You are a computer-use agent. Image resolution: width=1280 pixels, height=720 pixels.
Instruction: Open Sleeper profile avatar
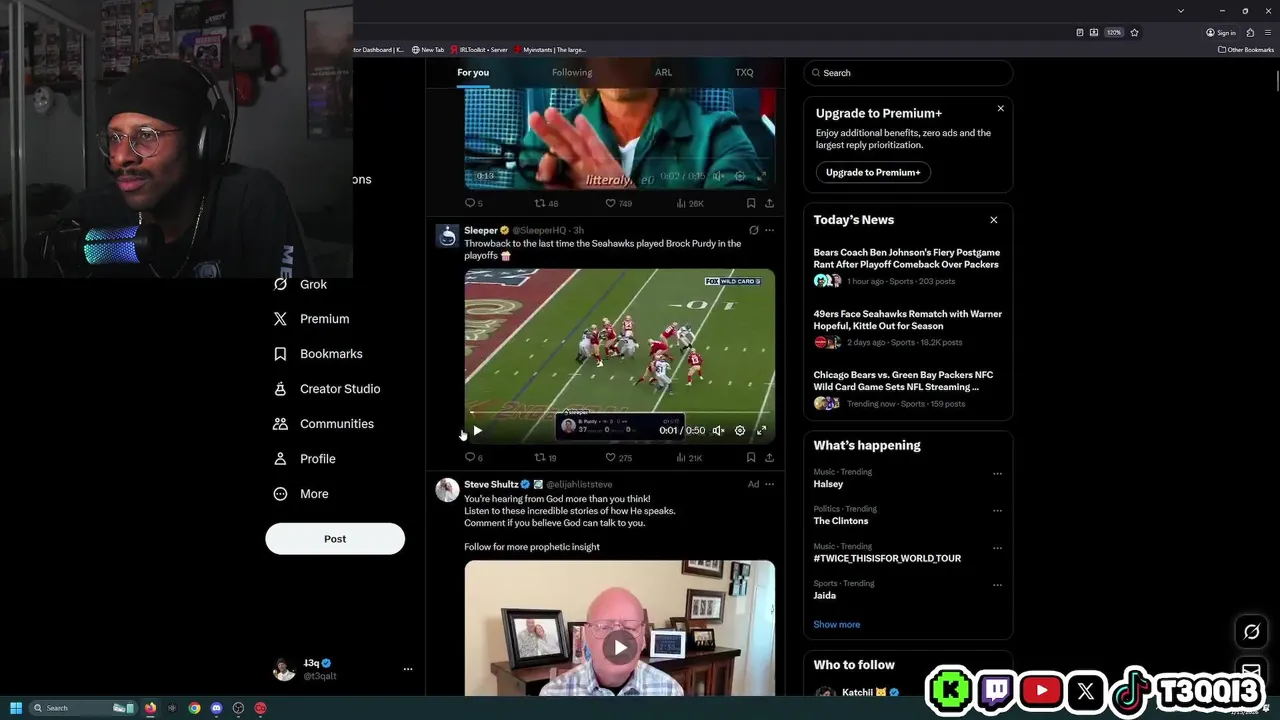pos(447,235)
